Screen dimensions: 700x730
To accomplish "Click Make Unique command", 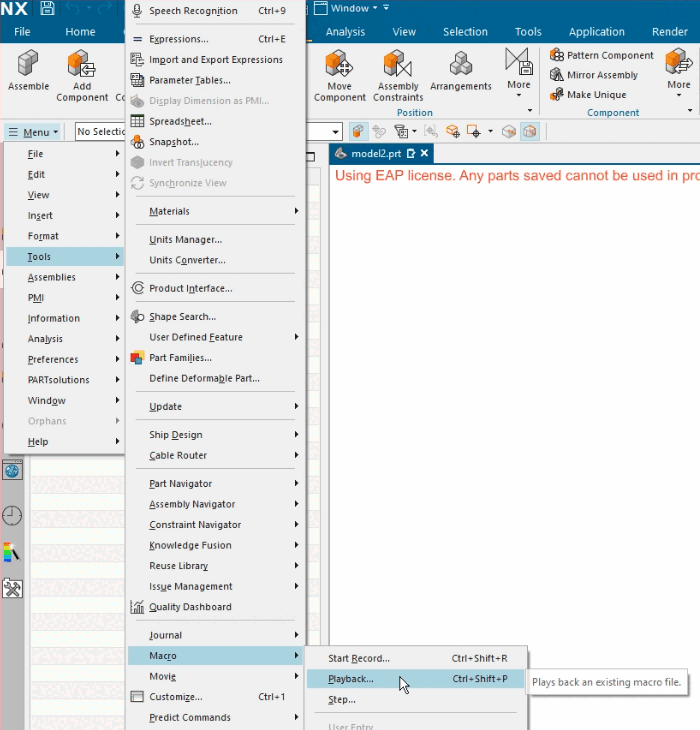I will pos(588,95).
